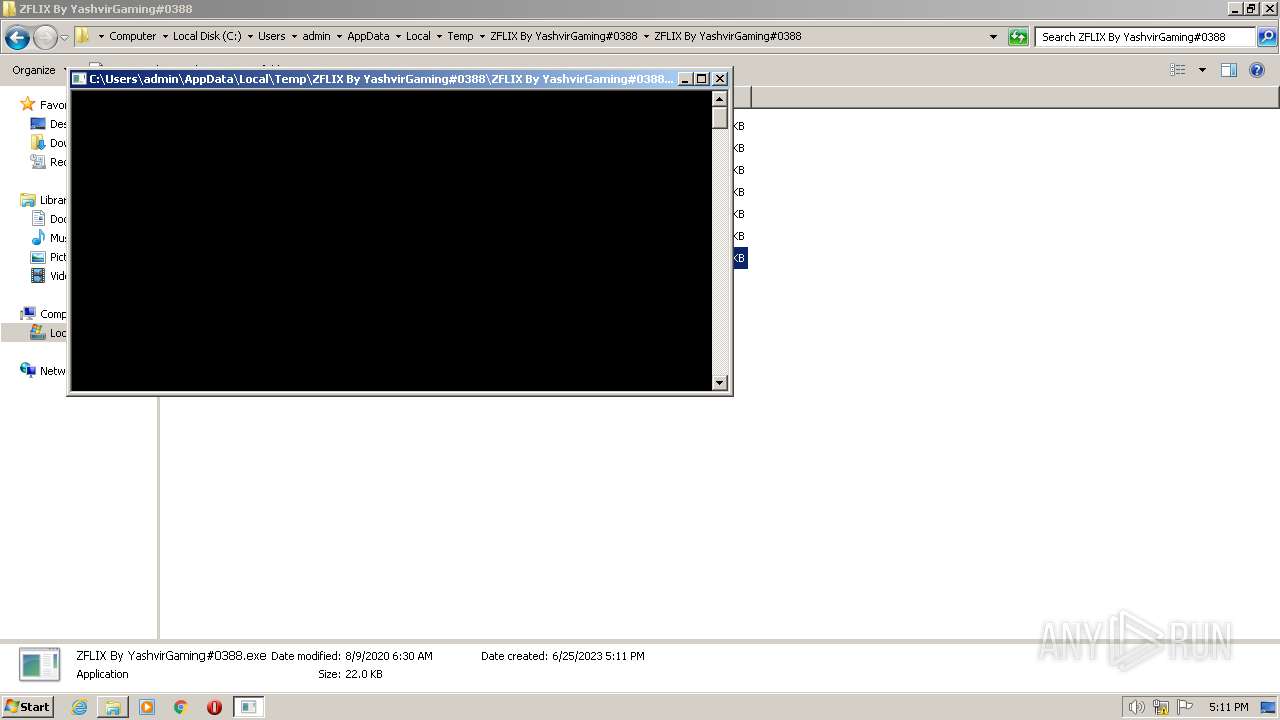Viewport: 1280px width, 720px height.
Task: Click ZFLIX exe thumbnail in details pane
Action: pos(40,665)
